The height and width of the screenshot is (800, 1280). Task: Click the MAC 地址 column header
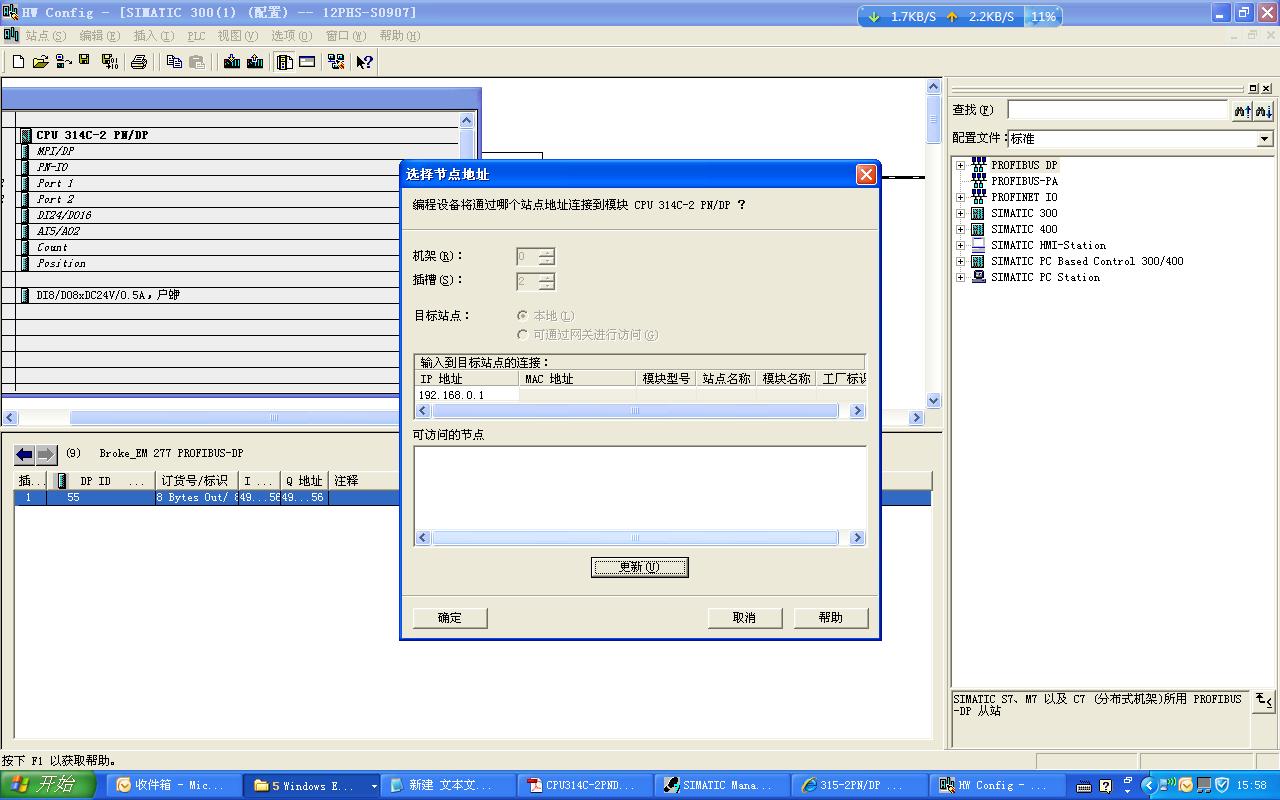(577, 379)
